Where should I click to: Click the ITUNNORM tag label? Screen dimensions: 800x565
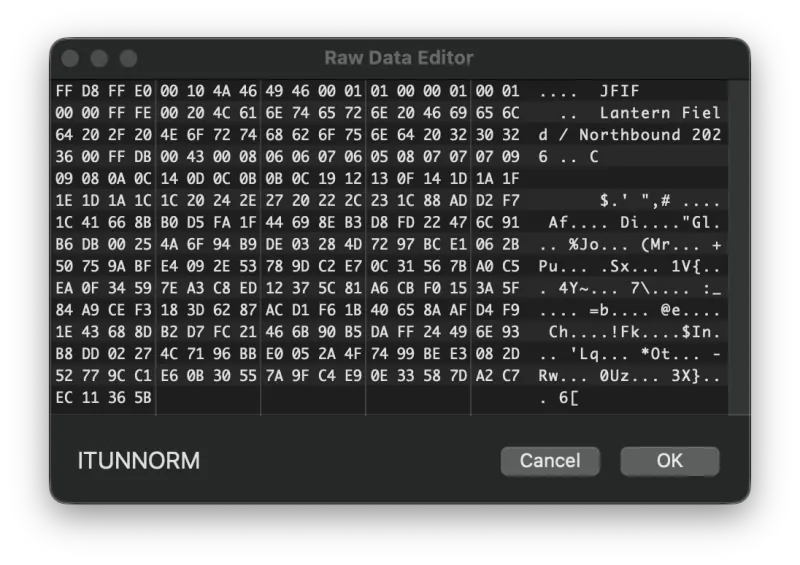139,461
